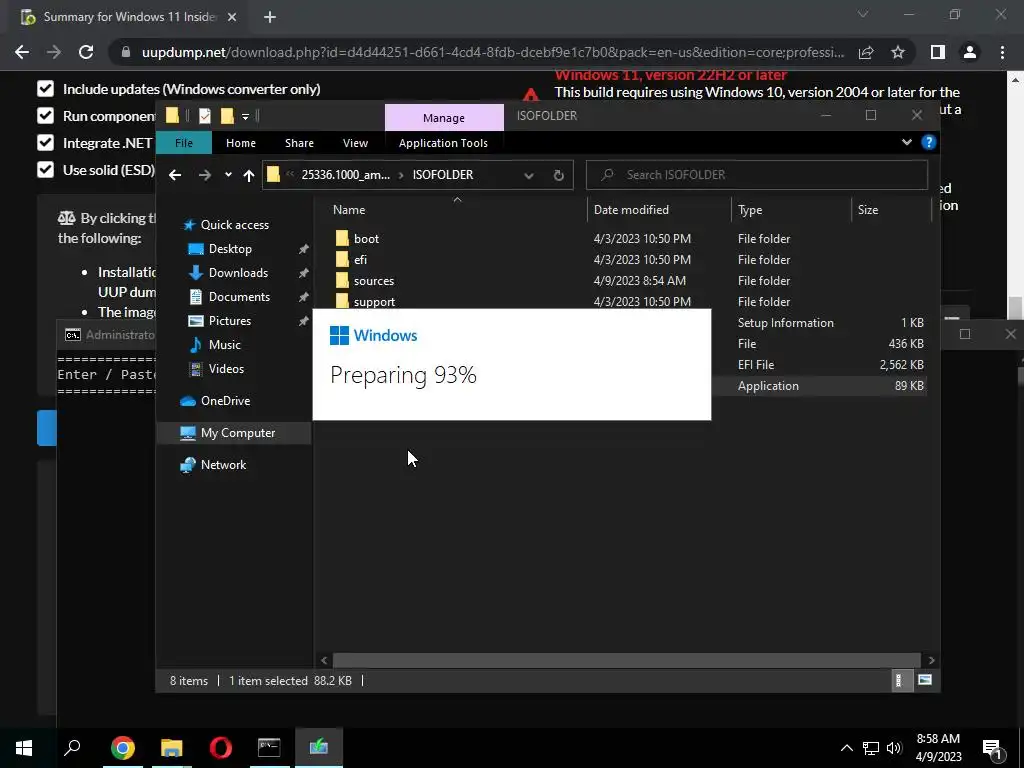The height and width of the screenshot is (768, 1024).
Task: Open Quick access in navigation pane
Action: (x=234, y=225)
